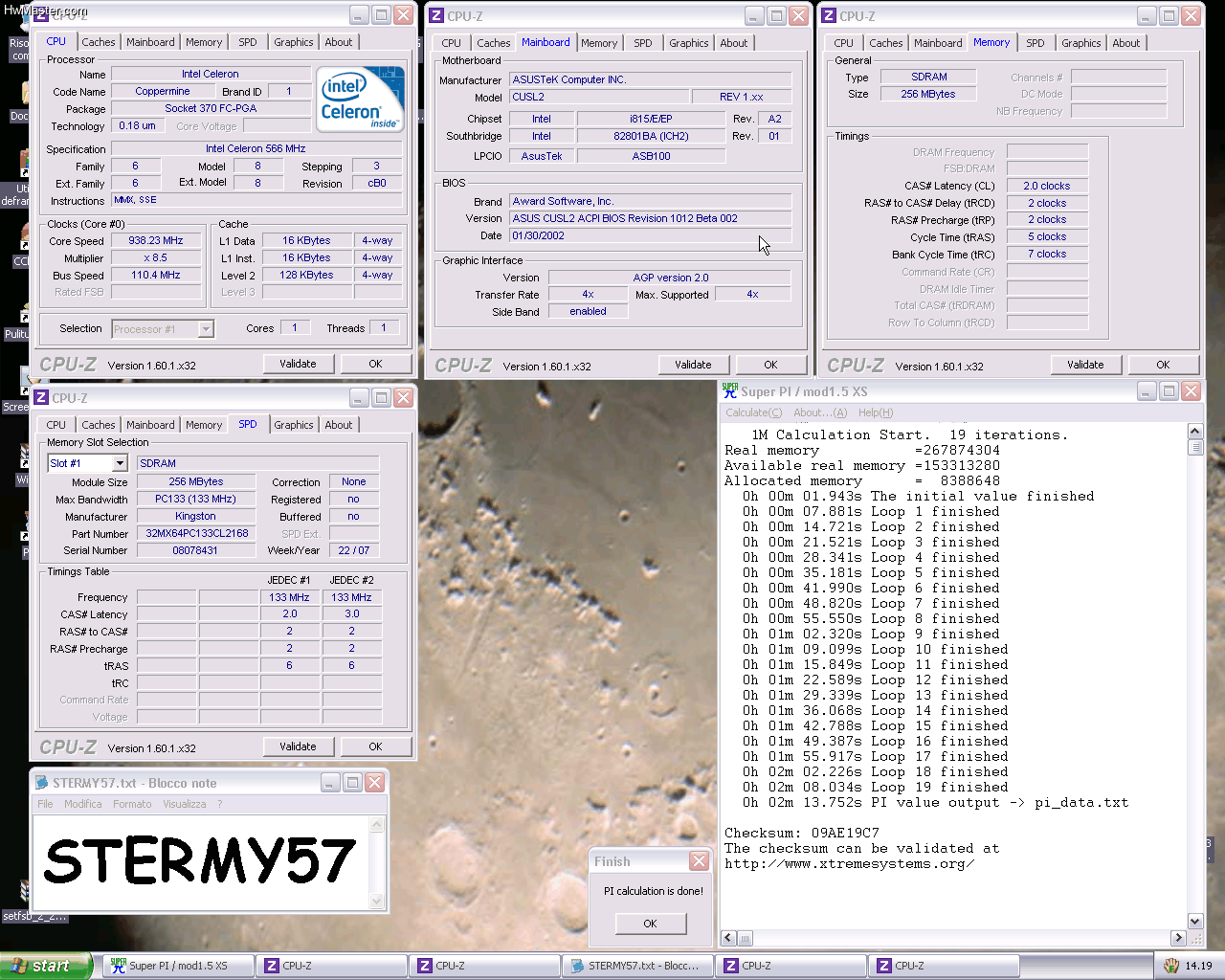Click the clock showing 14.19
Viewport: 1225px width, 980px height.
click(1198, 966)
